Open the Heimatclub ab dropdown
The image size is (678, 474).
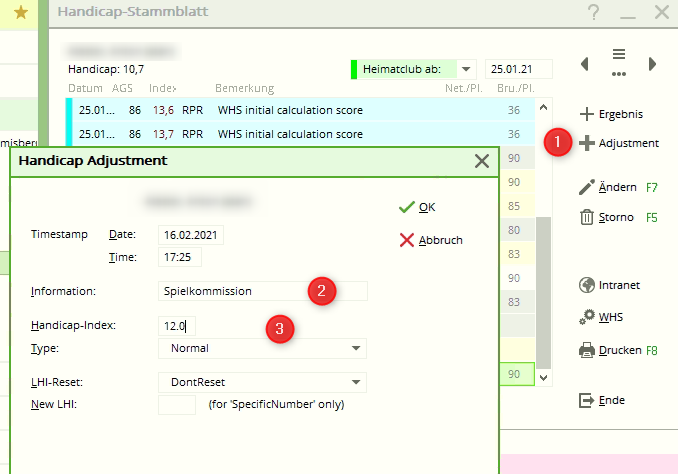(466, 69)
